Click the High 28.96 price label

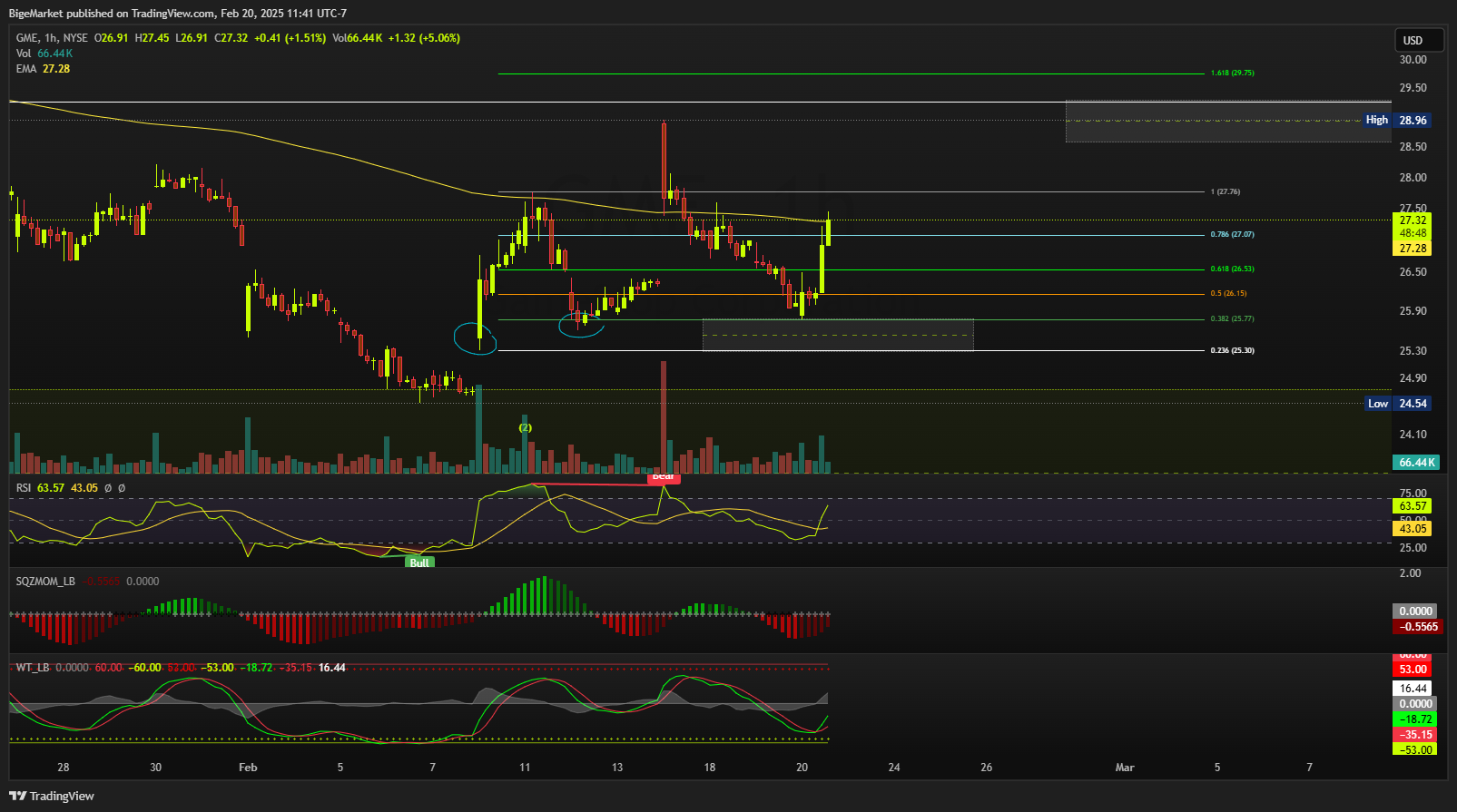coord(1398,120)
